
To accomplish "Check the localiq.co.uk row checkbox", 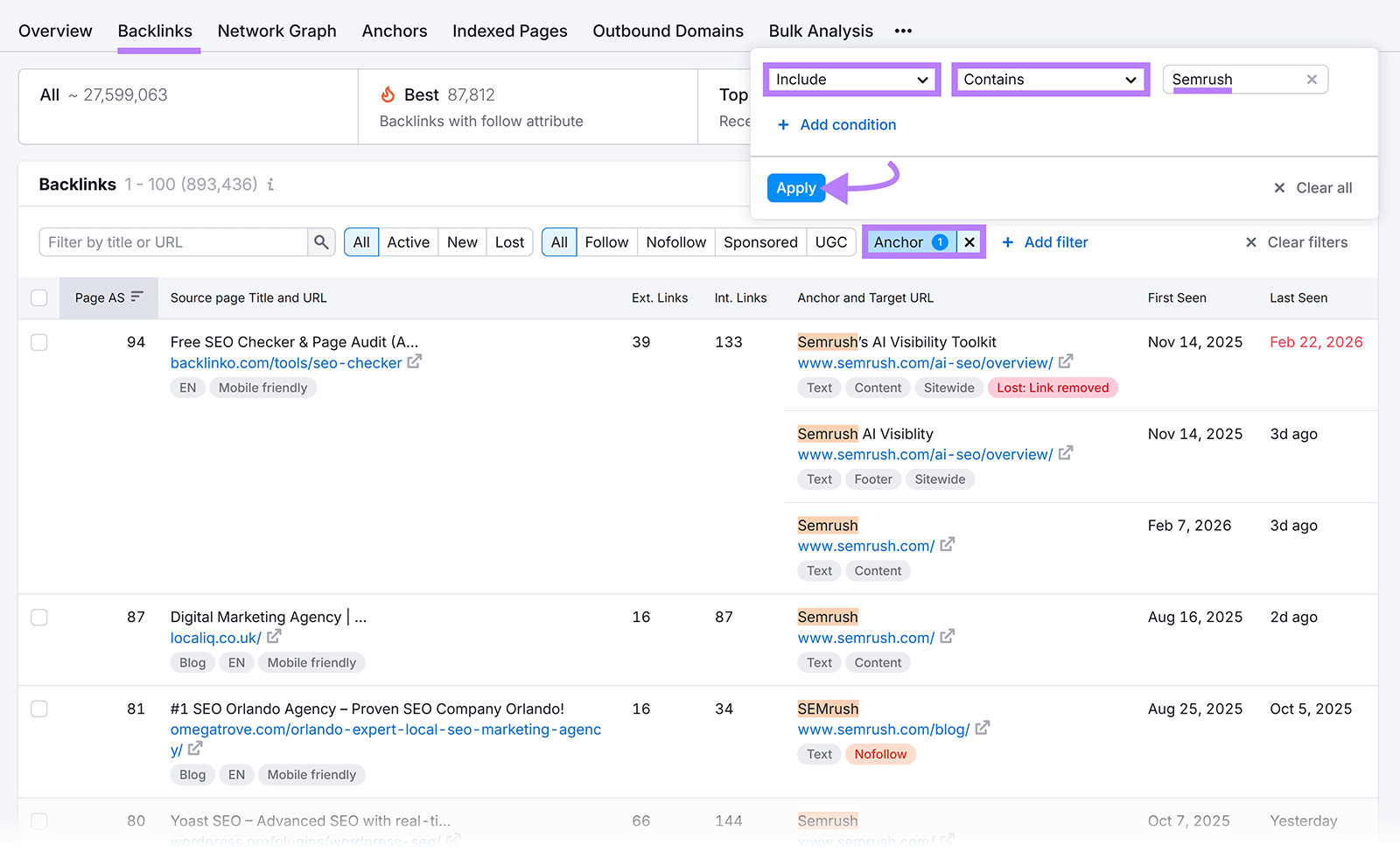I will (39, 618).
